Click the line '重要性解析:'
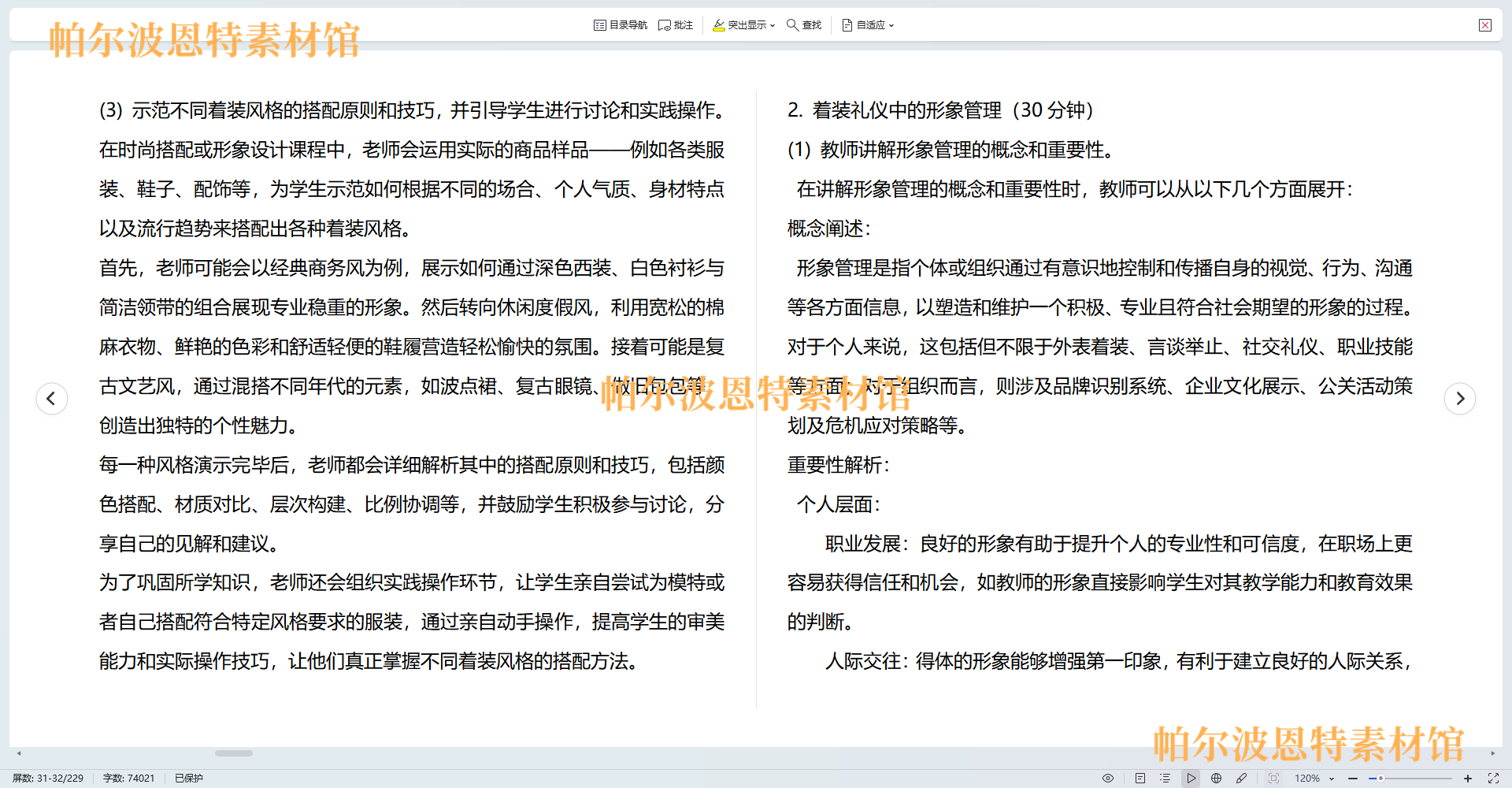The image size is (1512, 788). coord(839,465)
